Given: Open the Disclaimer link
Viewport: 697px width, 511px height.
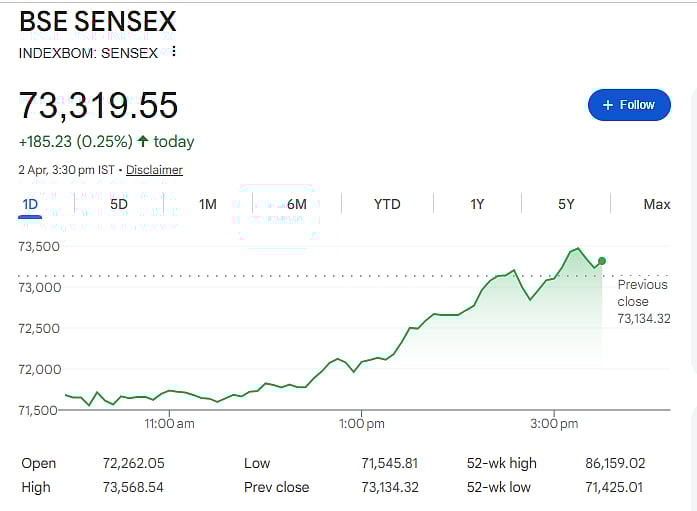Looking at the screenshot, I should click(x=154, y=170).
